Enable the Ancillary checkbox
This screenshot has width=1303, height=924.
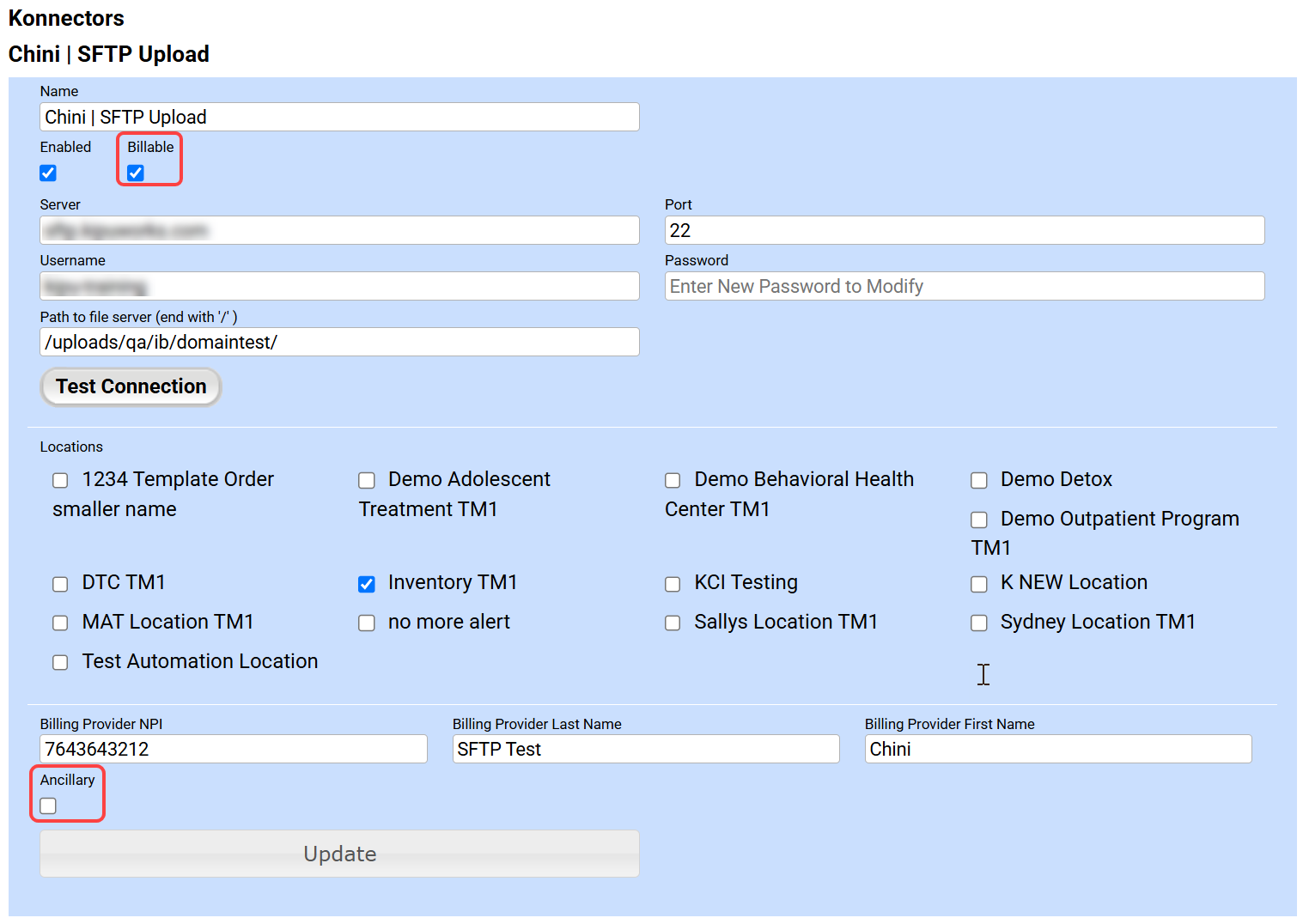pyautogui.click(x=48, y=805)
